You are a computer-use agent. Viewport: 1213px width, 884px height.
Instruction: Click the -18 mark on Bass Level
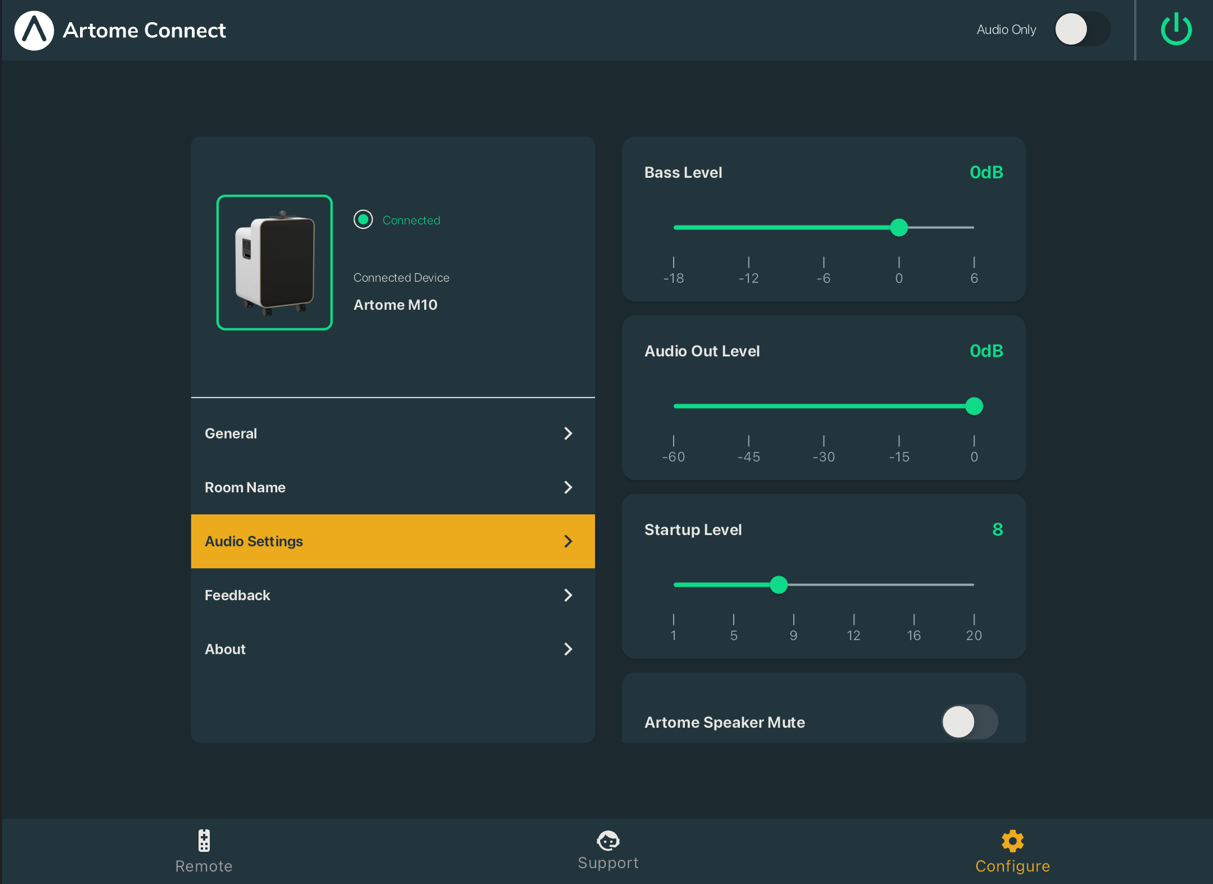[x=674, y=278]
